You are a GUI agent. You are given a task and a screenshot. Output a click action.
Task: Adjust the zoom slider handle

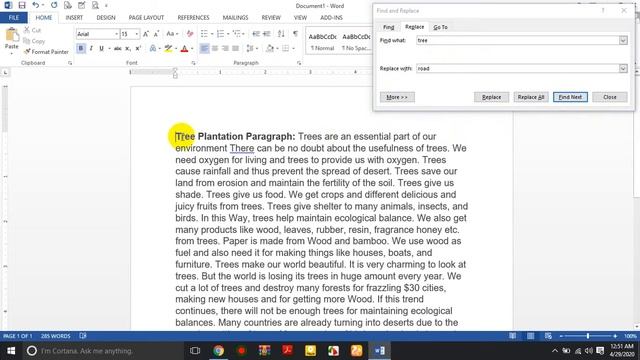pos(588,336)
